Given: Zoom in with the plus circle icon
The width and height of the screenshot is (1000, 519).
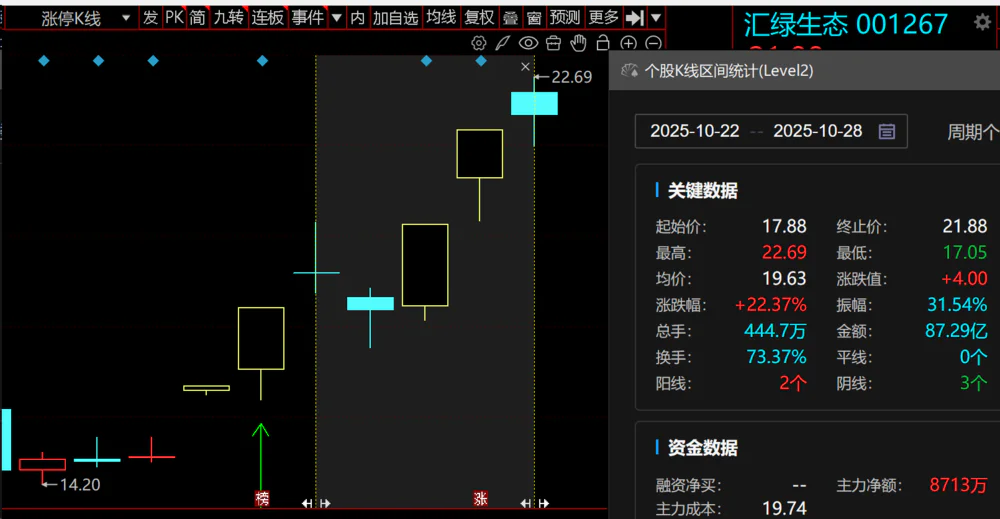Looking at the screenshot, I should (x=628, y=43).
